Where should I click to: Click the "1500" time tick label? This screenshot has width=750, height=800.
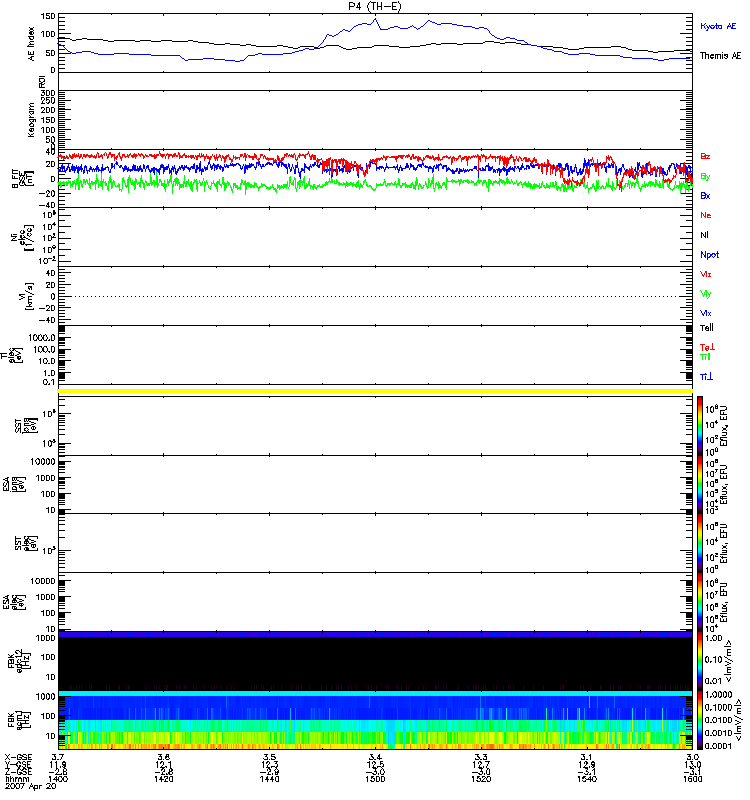[375, 779]
